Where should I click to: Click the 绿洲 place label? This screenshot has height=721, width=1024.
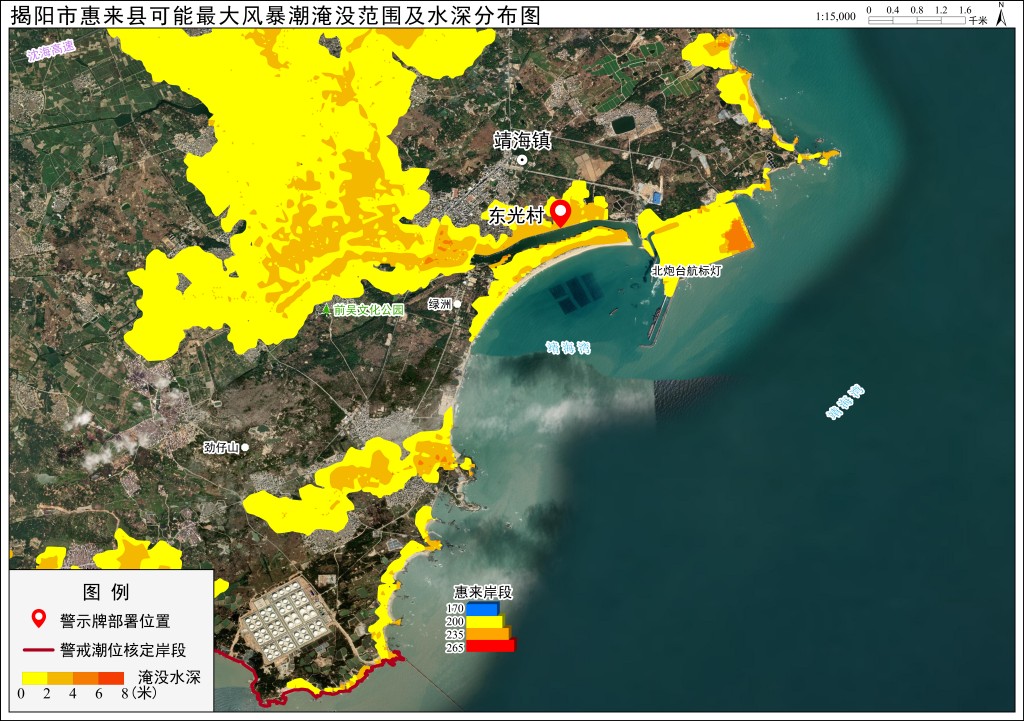click(x=440, y=304)
